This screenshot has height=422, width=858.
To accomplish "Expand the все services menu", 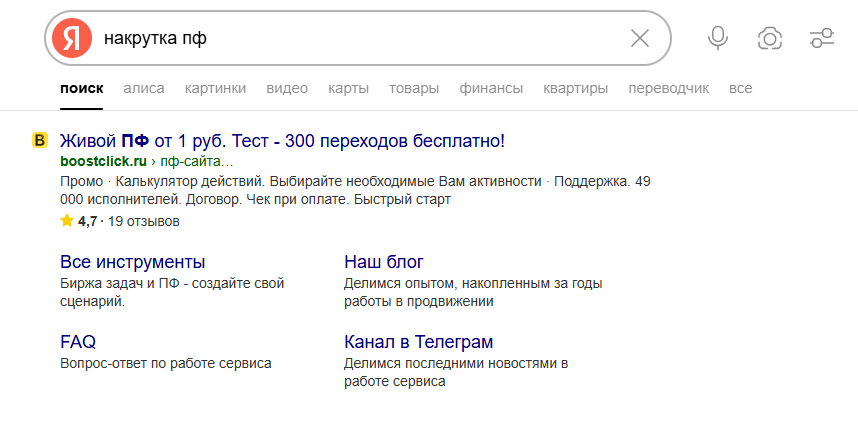I will pos(740,88).
